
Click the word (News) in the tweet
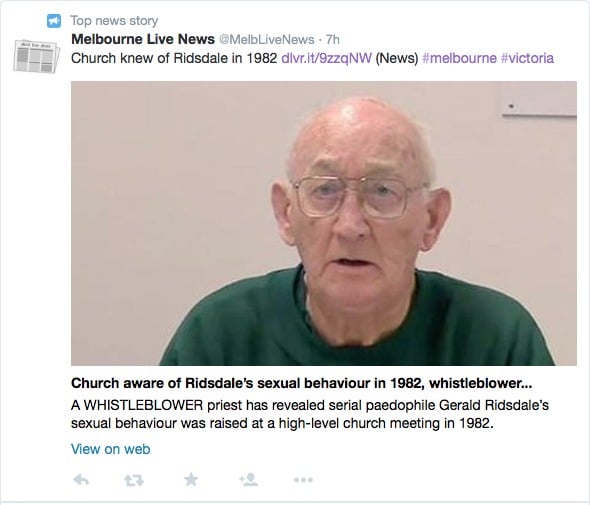coord(397,59)
